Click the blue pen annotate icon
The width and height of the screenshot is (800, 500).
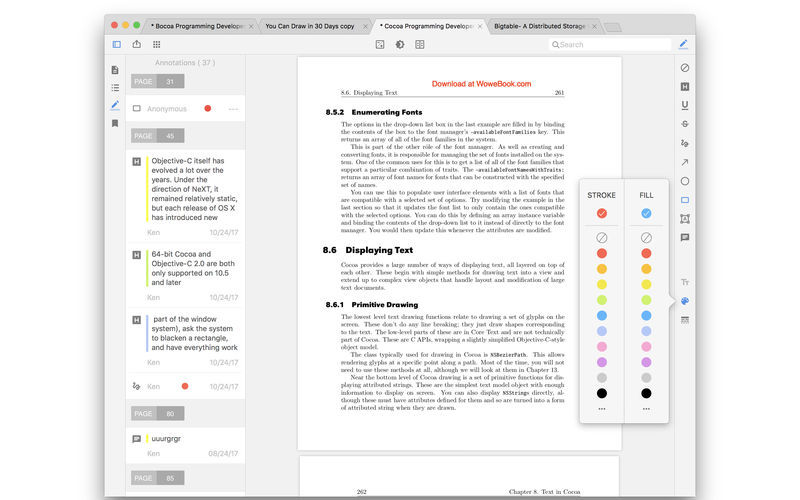[x=684, y=44]
